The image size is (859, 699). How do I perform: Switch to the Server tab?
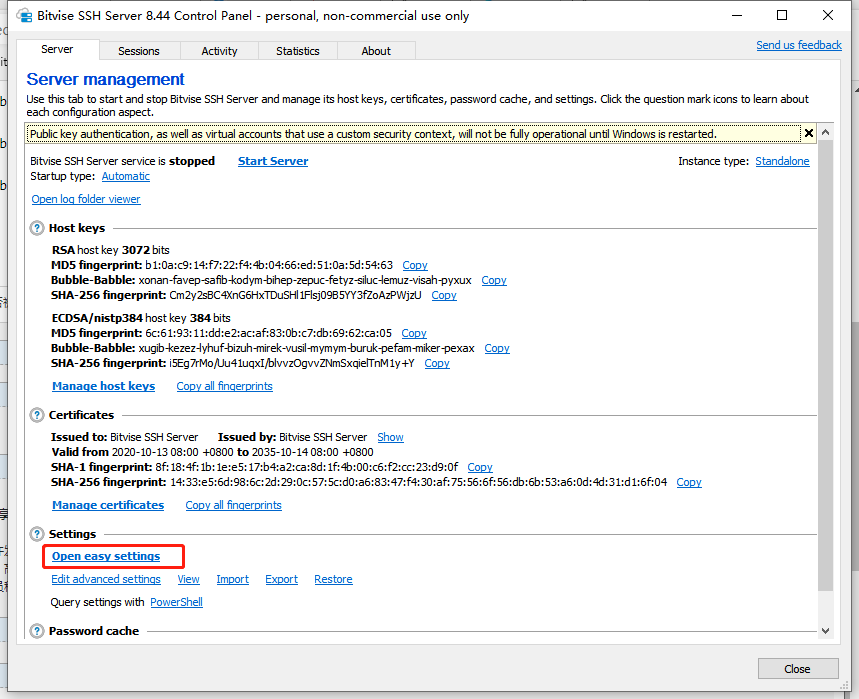point(57,49)
